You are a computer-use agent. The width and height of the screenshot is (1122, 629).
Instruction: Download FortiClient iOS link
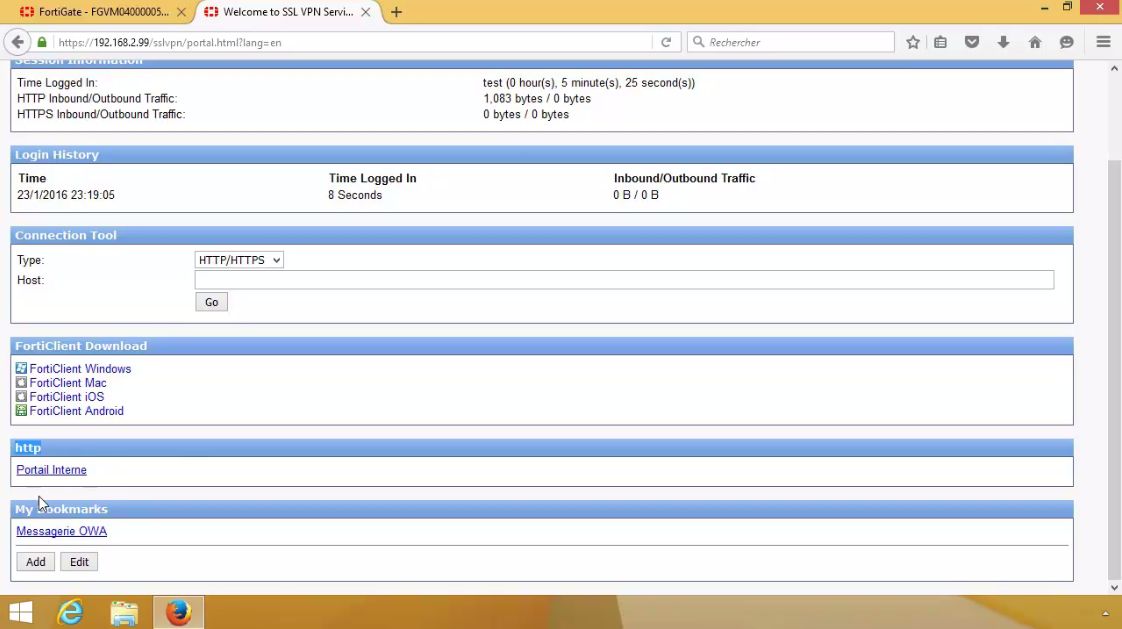67,396
